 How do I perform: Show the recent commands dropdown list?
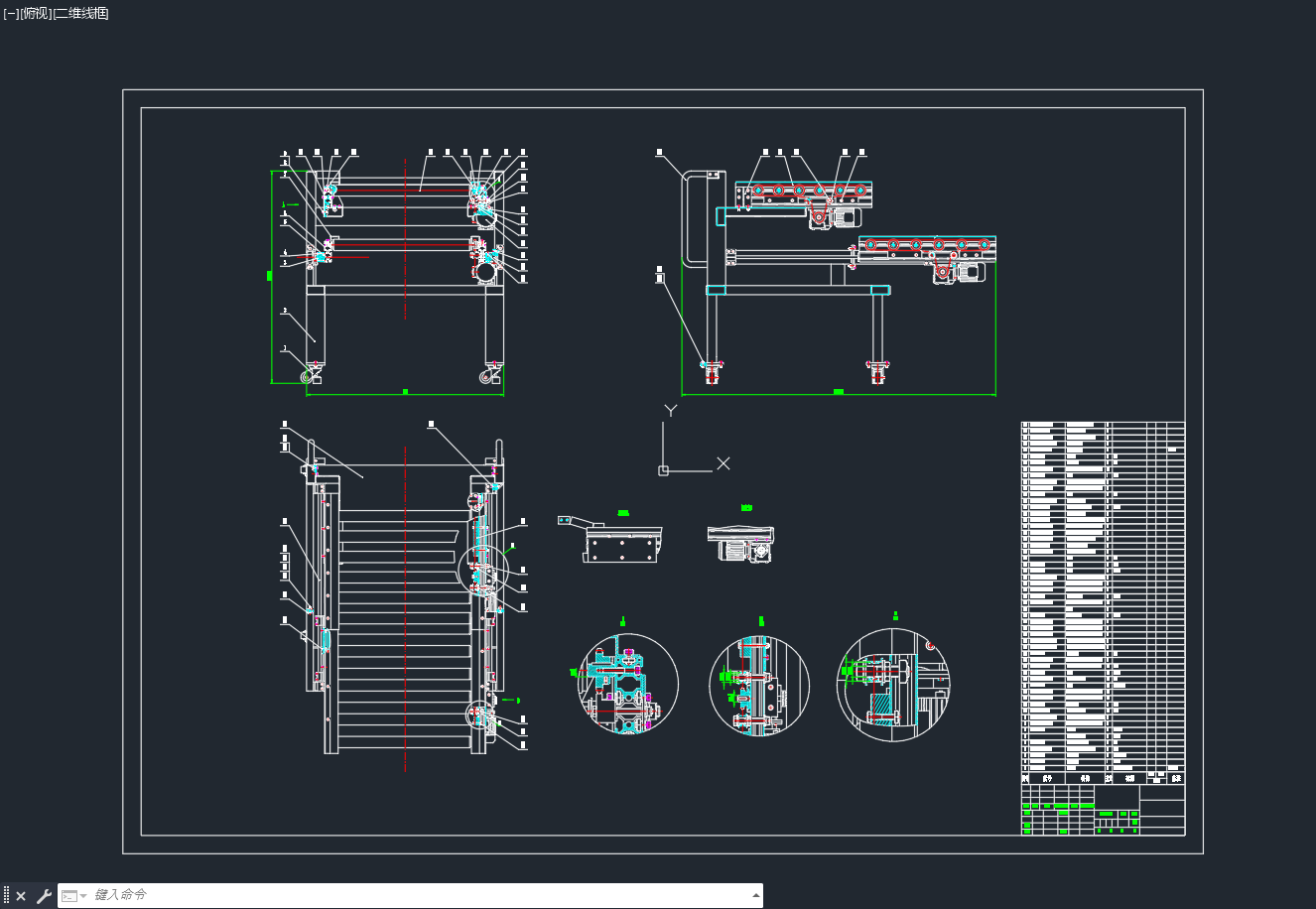pos(73,896)
